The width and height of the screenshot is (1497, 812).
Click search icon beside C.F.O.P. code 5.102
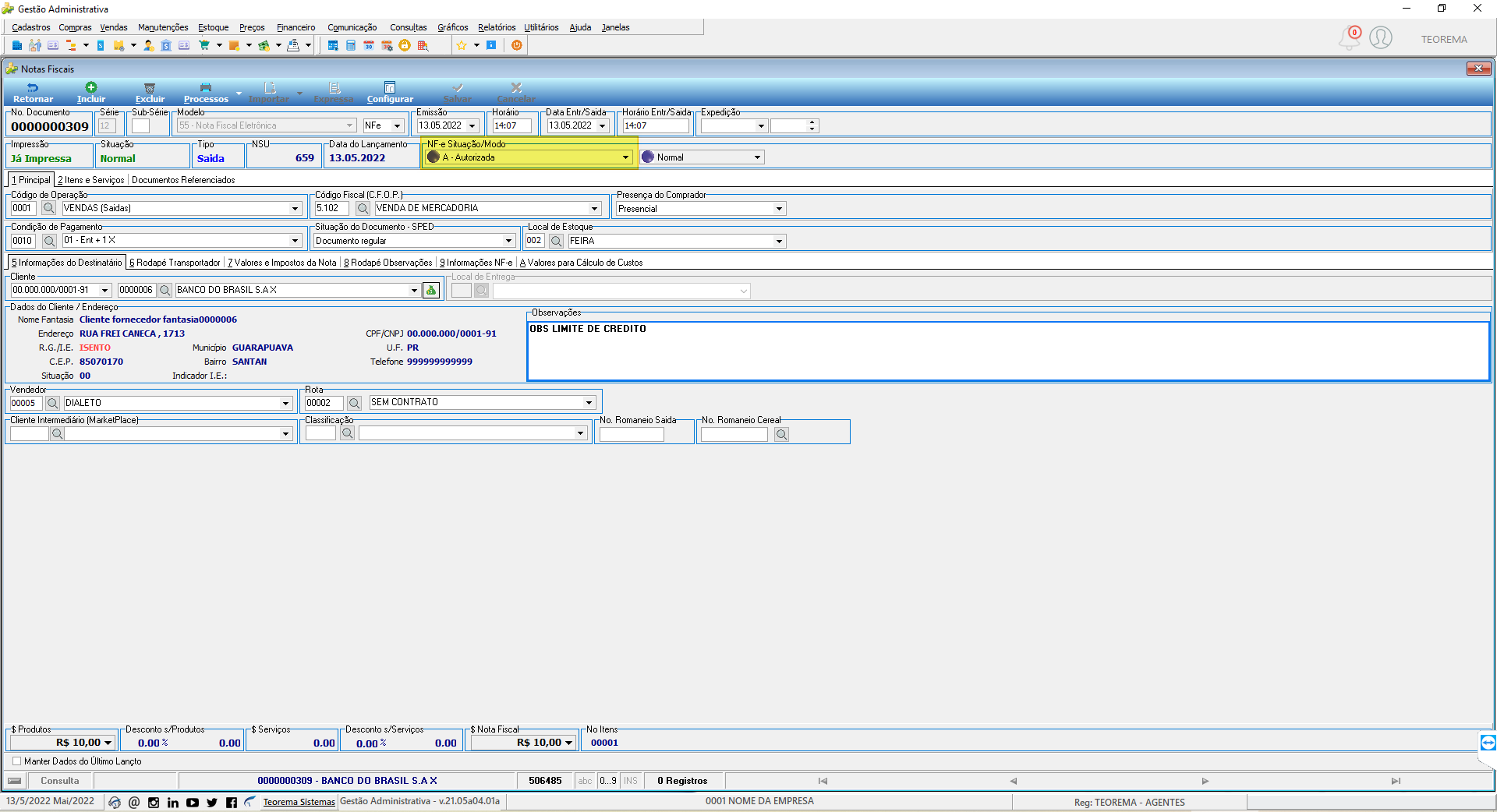pos(363,208)
